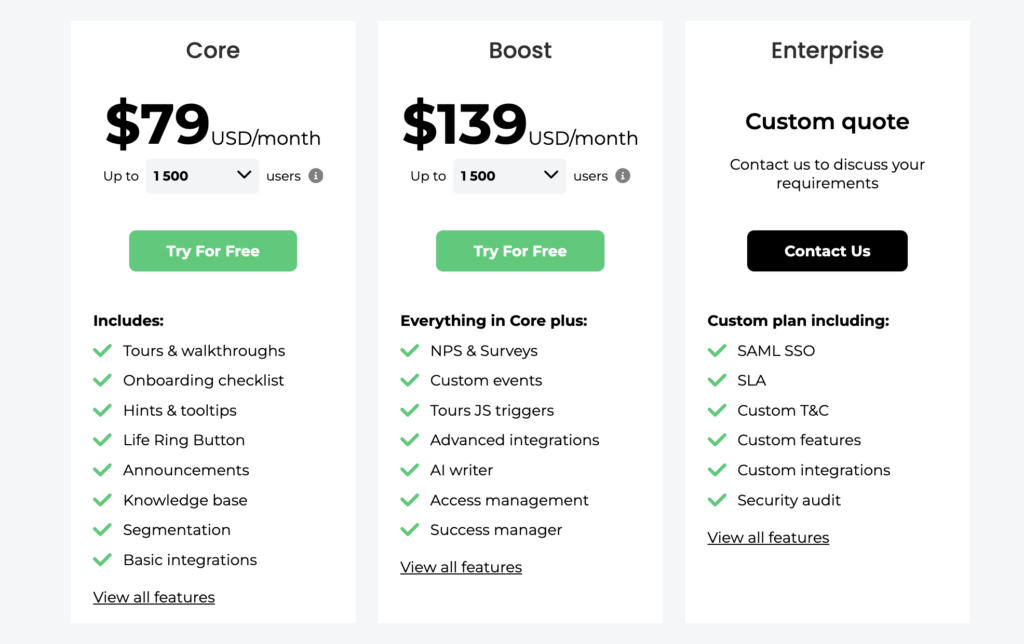Click the $139 Boost price text

(x=465, y=126)
